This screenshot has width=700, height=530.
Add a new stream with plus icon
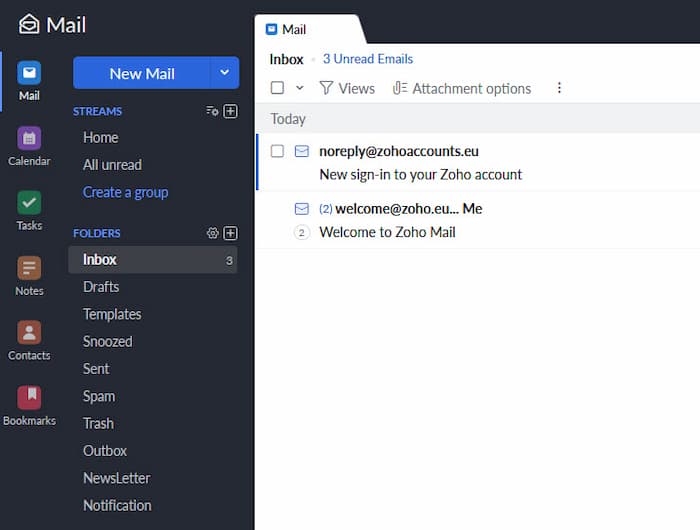[231, 111]
